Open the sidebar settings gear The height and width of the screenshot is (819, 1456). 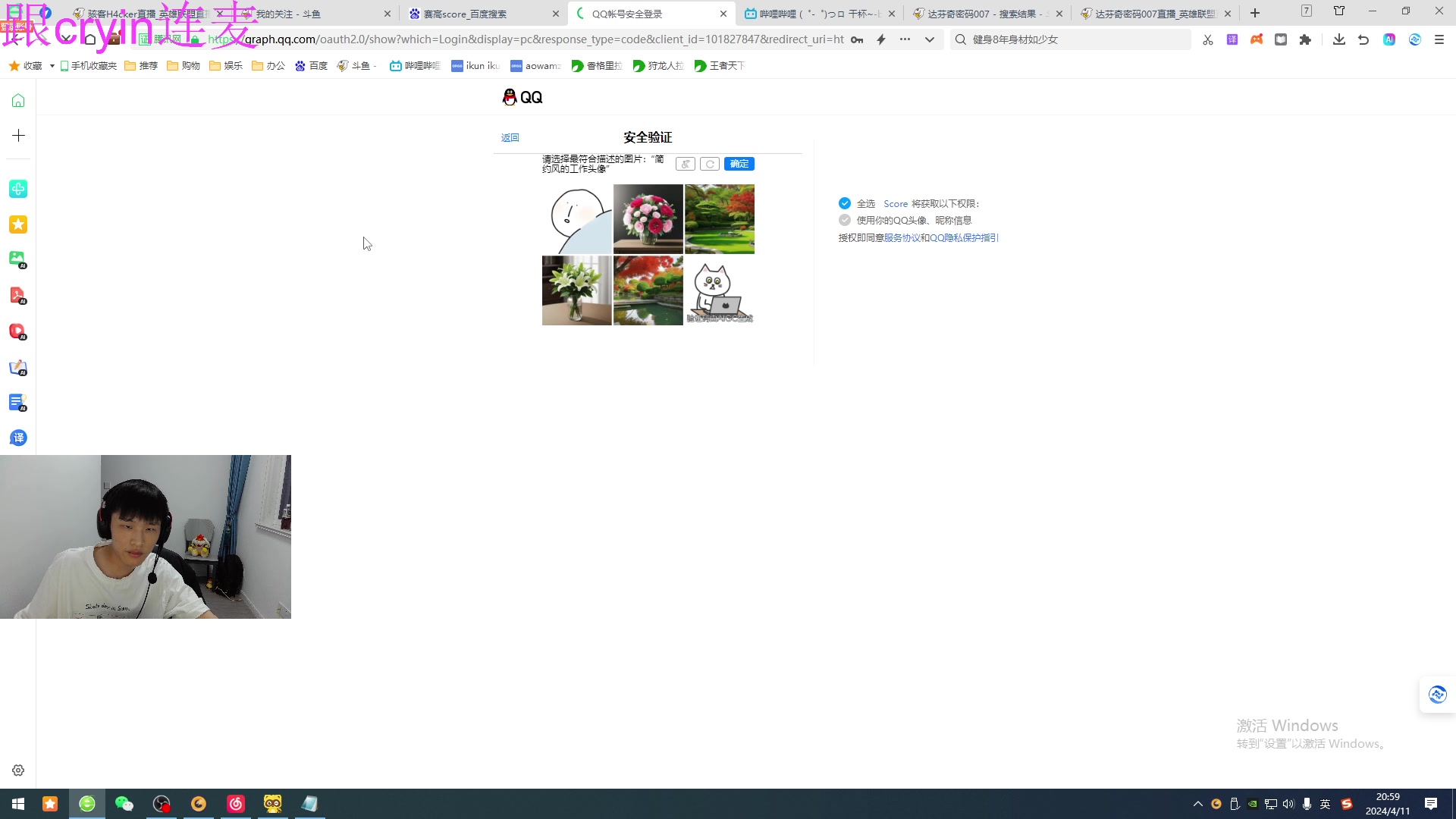pos(18,770)
